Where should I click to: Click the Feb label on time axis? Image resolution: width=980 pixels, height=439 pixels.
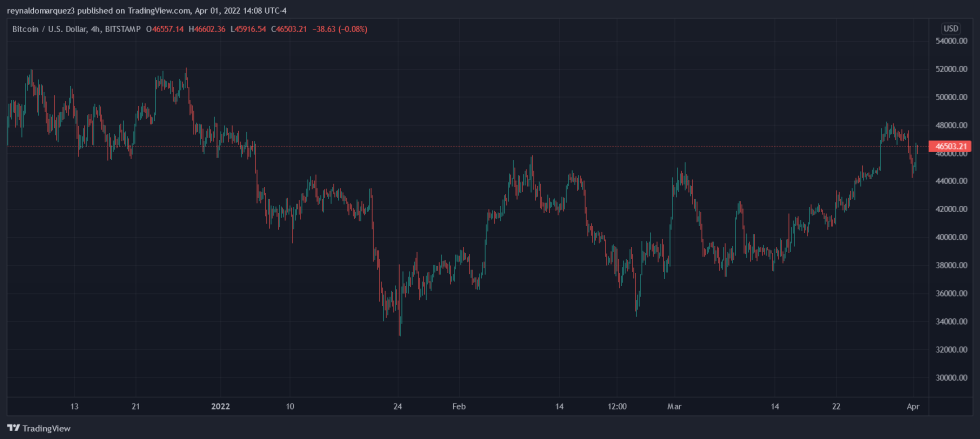click(459, 406)
